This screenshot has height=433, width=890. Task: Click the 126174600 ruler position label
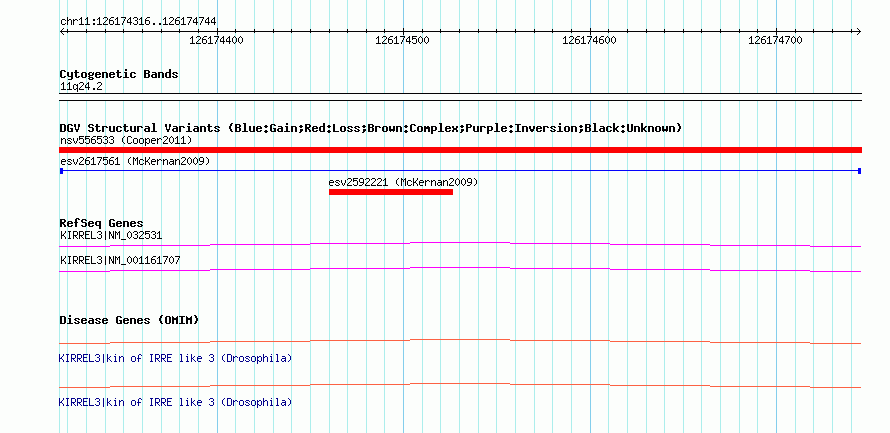tap(589, 40)
